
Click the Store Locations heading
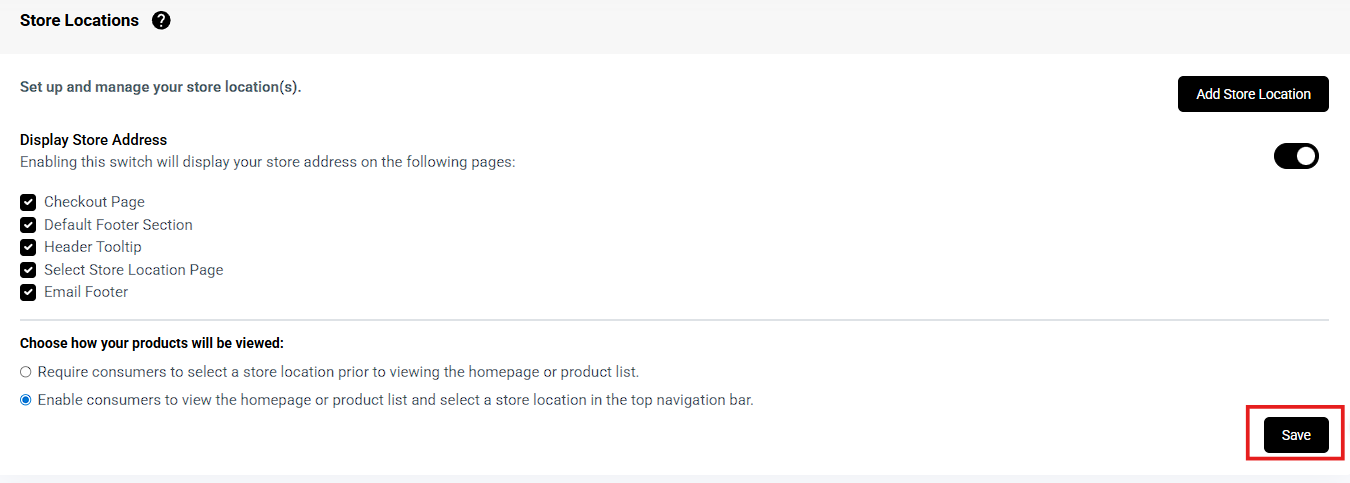79,20
